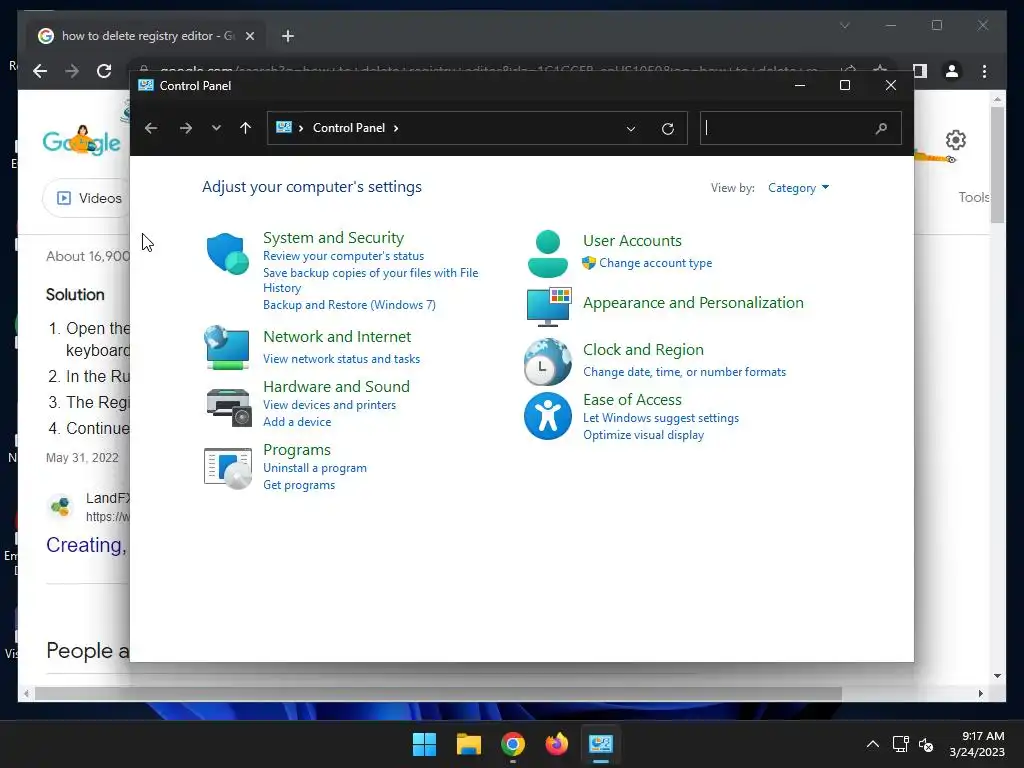
Task: Expand the address bar history dropdown
Action: pyautogui.click(x=631, y=129)
